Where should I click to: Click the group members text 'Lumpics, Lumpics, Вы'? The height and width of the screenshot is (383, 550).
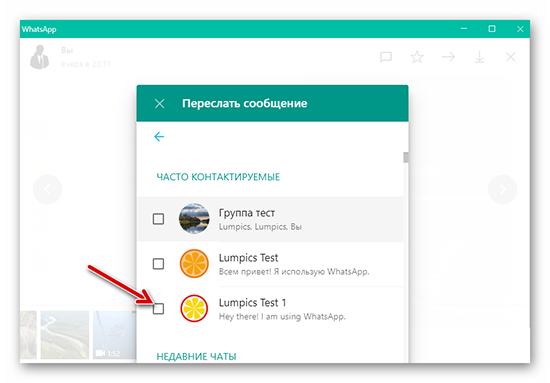[260, 227]
